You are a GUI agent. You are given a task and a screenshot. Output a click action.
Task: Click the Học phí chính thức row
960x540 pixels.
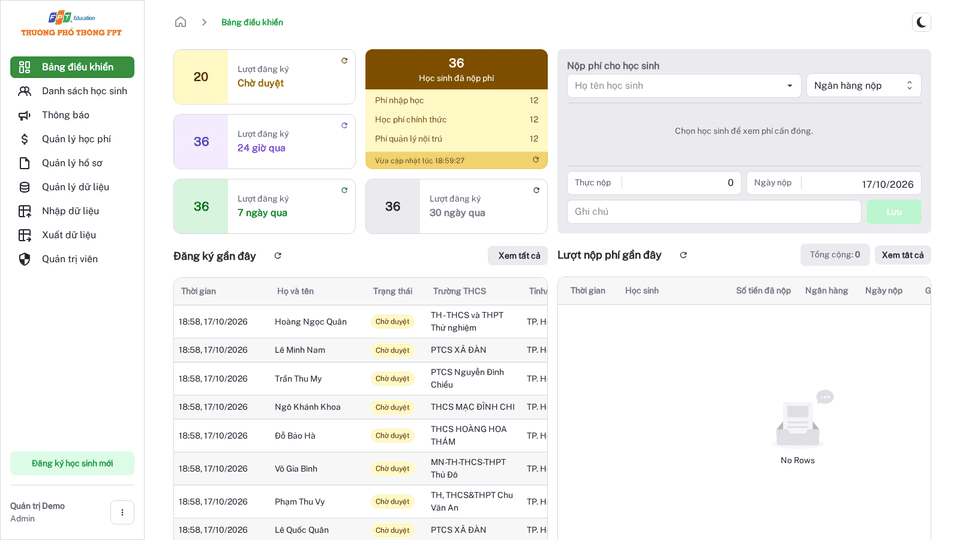point(456,119)
